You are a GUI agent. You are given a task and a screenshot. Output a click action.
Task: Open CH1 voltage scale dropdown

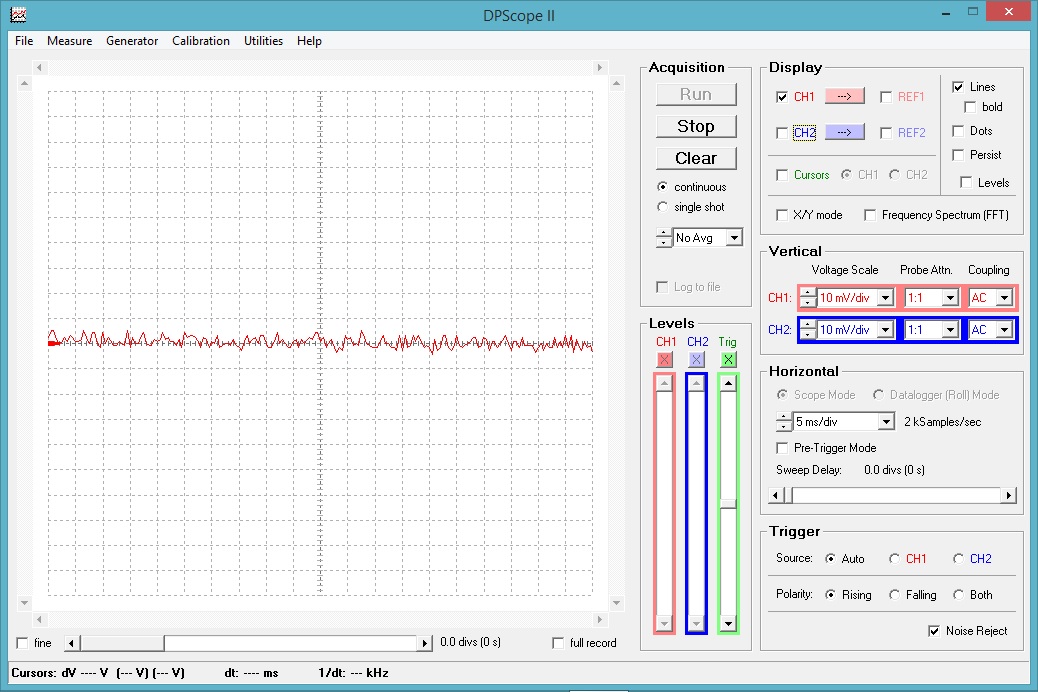(x=886, y=298)
